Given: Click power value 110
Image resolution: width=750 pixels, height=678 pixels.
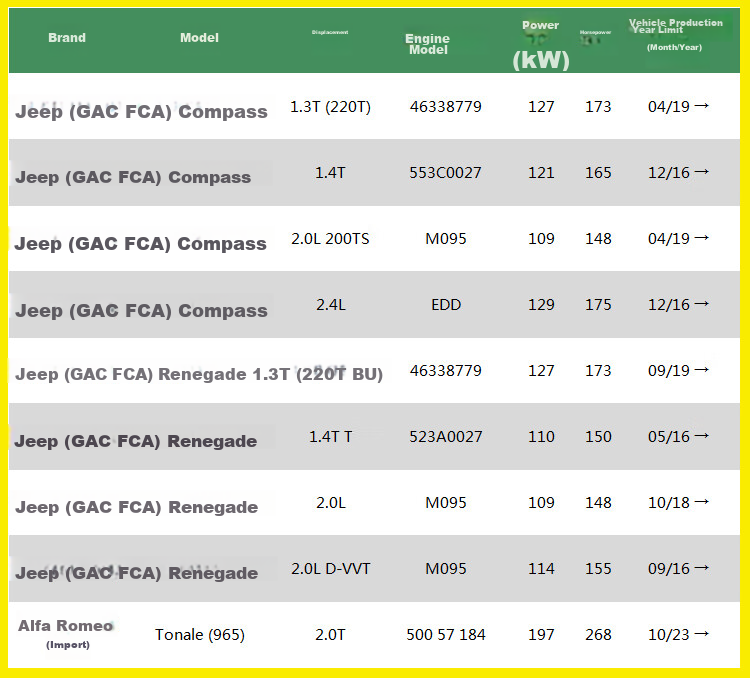Looking at the screenshot, I should tap(541, 436).
